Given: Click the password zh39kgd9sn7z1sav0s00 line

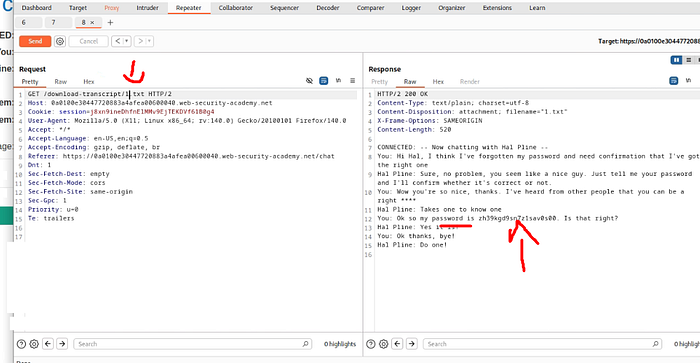Looking at the screenshot, I should [498, 218].
